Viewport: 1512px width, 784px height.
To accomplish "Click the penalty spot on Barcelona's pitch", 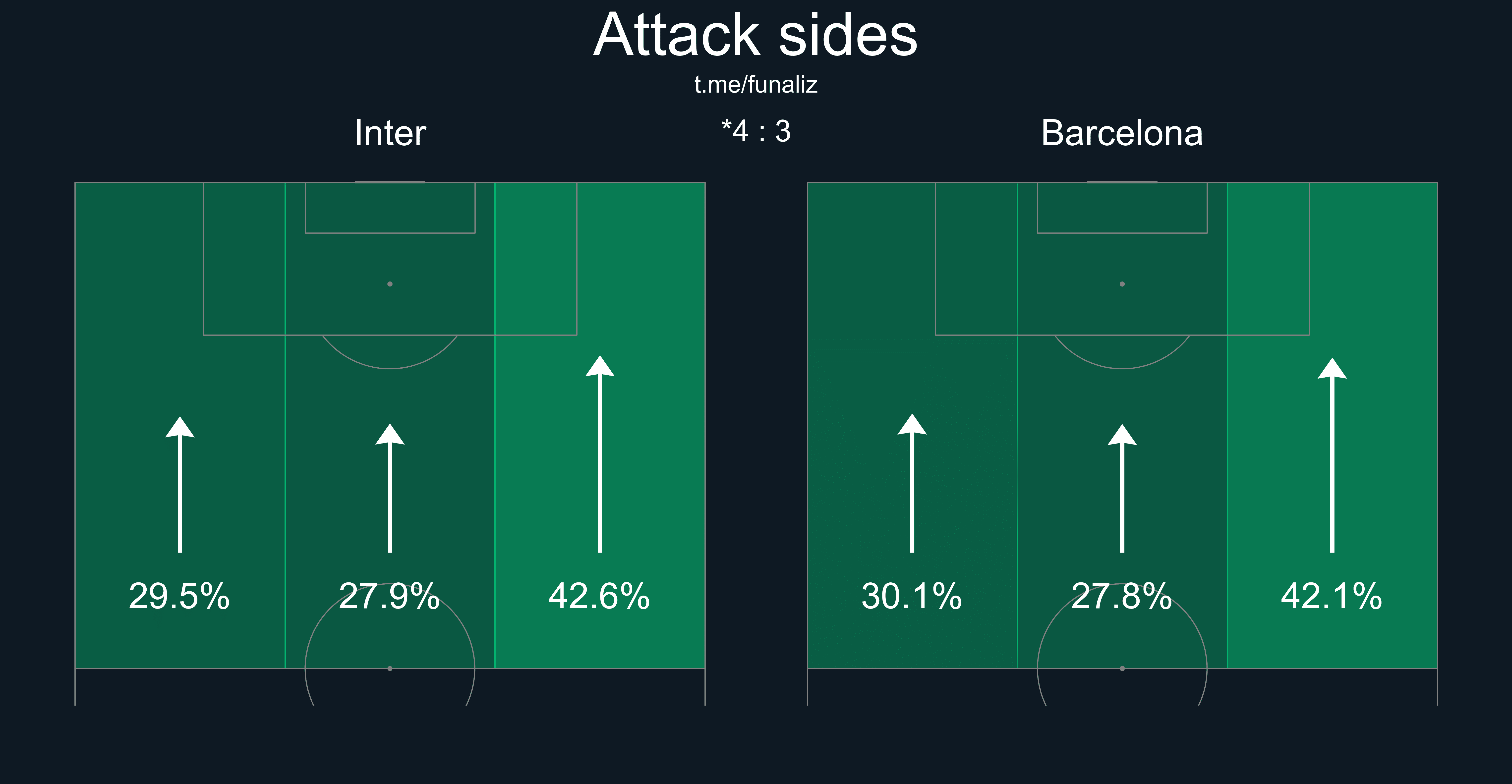I will [x=1122, y=284].
